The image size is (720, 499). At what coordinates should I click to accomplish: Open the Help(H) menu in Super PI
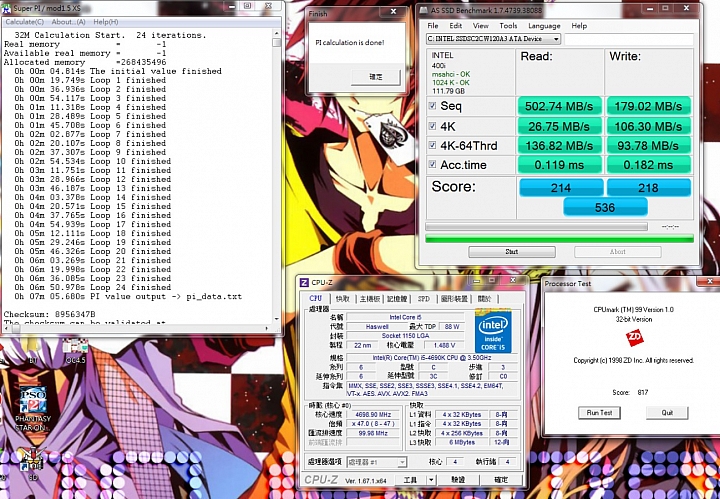[x=106, y=22]
